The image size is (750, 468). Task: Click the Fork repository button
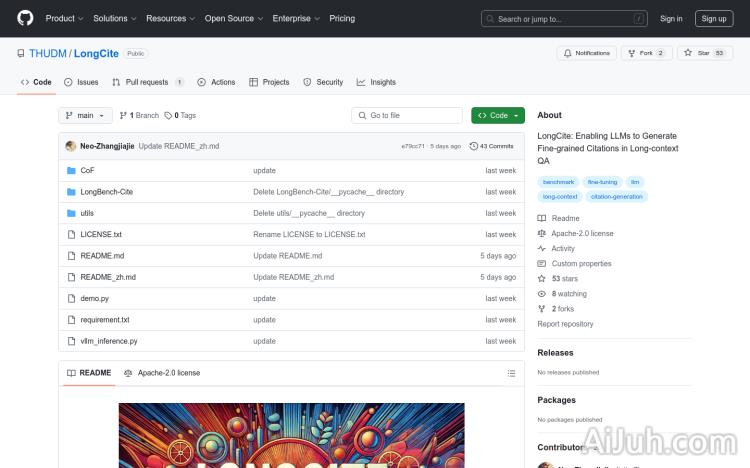647,53
